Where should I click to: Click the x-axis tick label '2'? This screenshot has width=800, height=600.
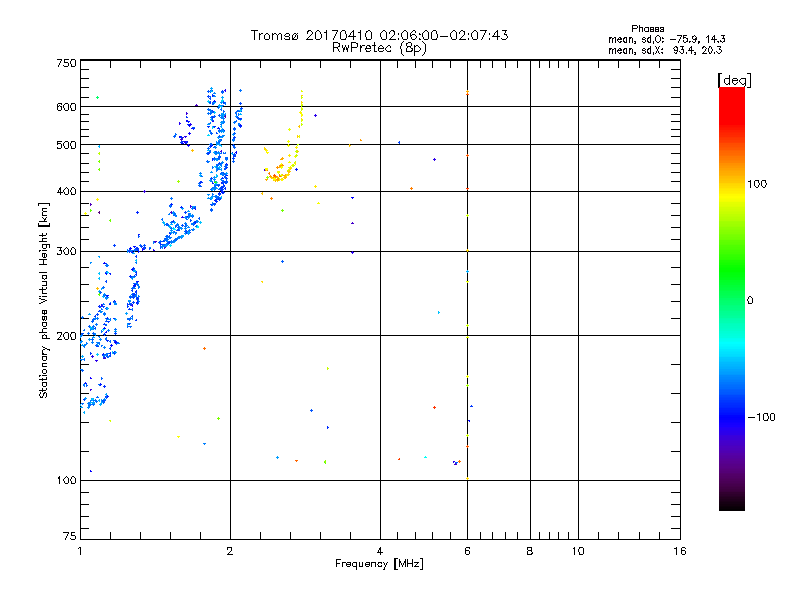point(230,551)
